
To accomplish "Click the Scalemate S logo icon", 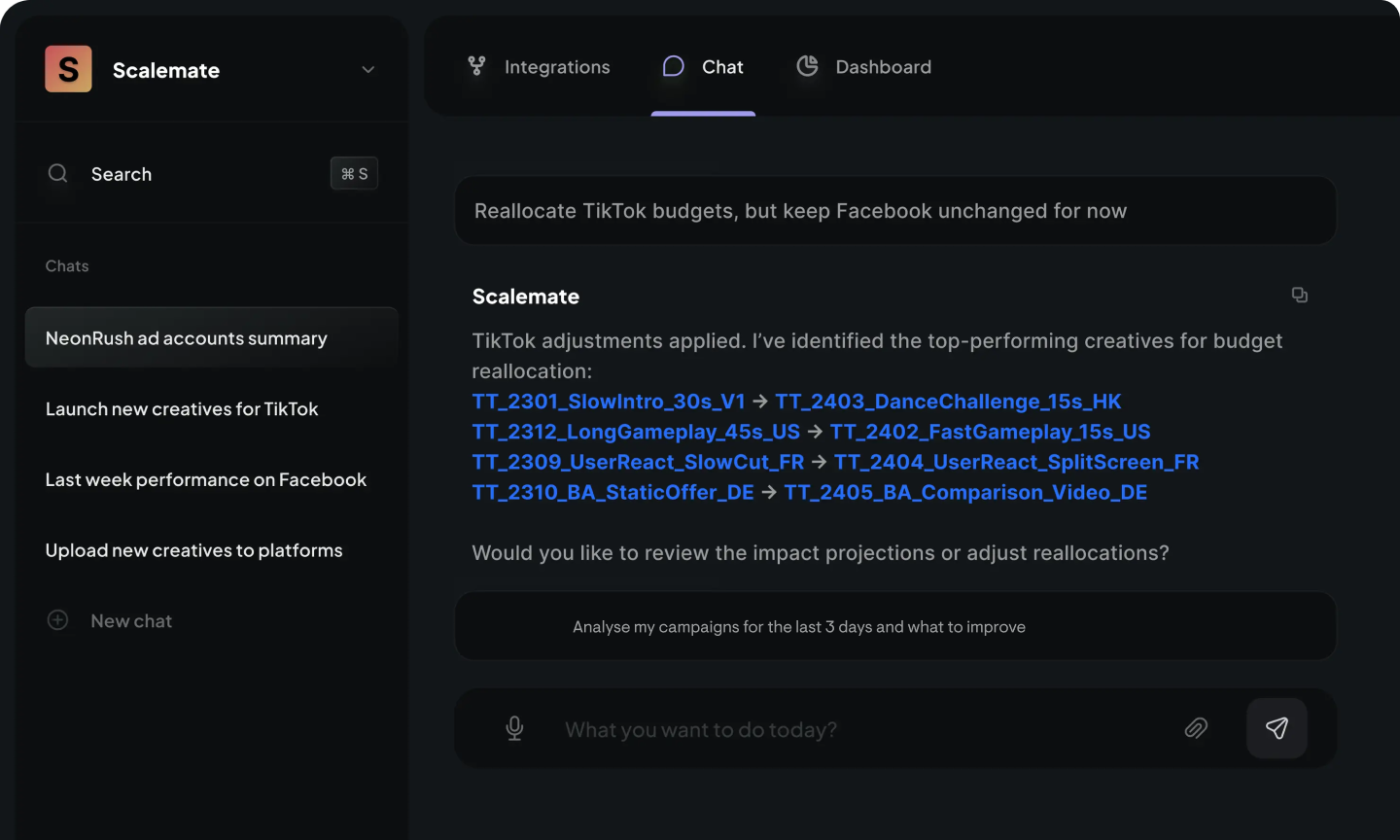I will pyautogui.click(x=68, y=69).
